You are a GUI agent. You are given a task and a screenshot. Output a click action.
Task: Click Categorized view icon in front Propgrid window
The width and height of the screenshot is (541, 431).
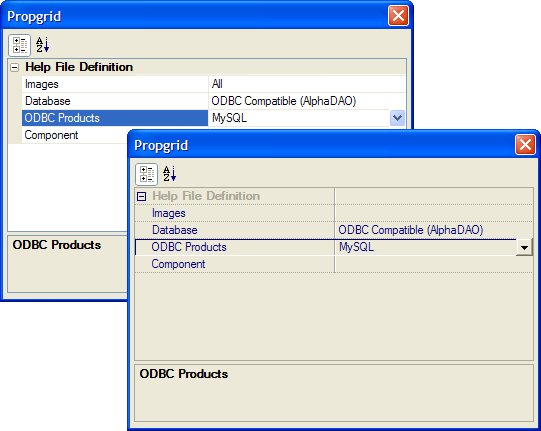146,174
